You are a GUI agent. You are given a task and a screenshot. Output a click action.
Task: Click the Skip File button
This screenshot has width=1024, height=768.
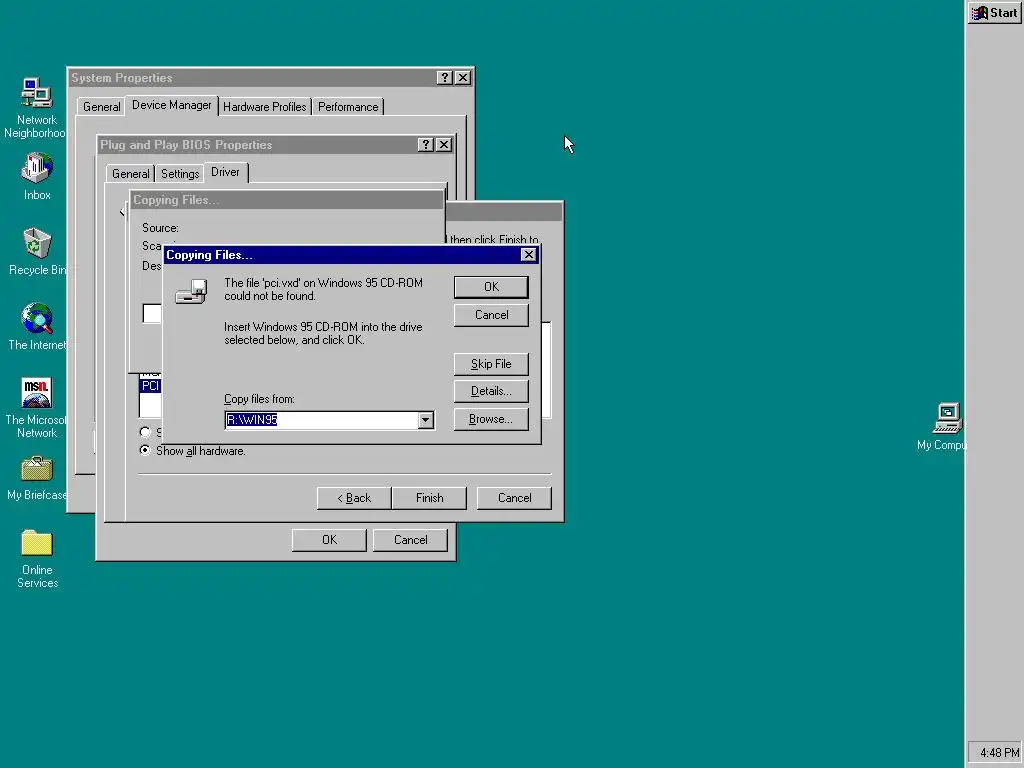[491, 364]
